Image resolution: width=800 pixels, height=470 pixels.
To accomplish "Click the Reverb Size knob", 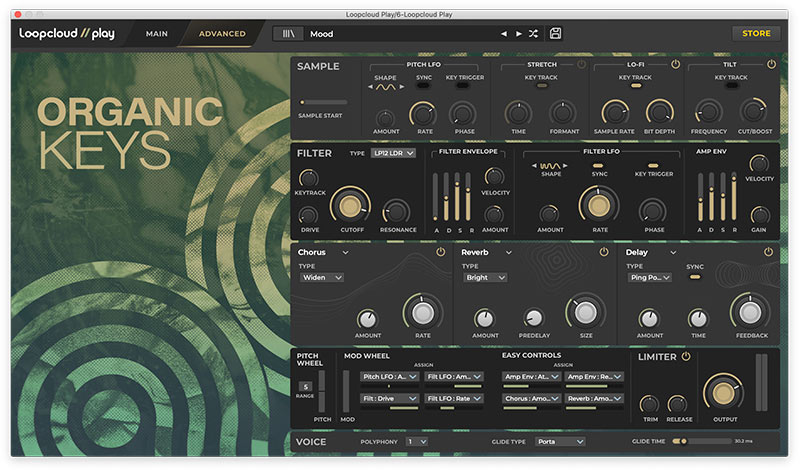I will tap(585, 312).
